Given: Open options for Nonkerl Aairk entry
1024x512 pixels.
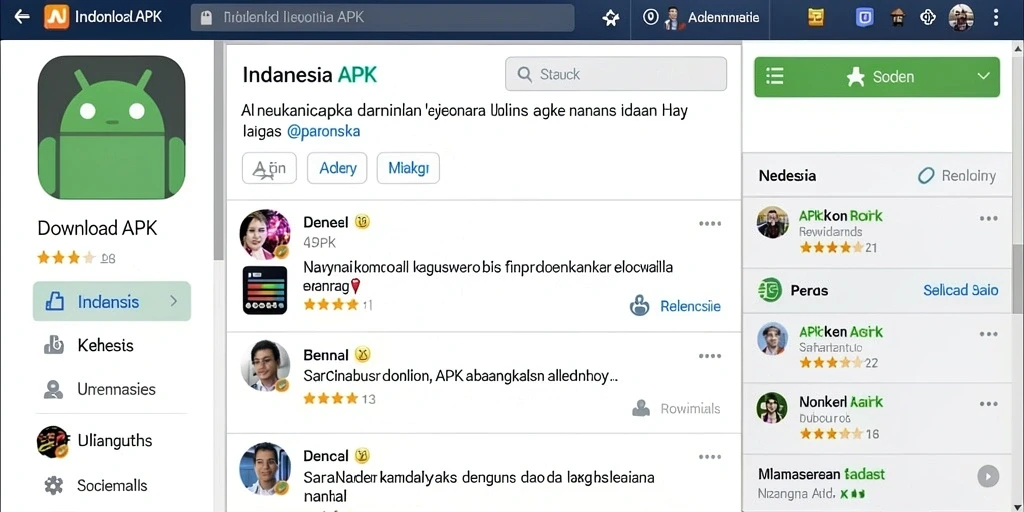Looking at the screenshot, I should tap(988, 404).
